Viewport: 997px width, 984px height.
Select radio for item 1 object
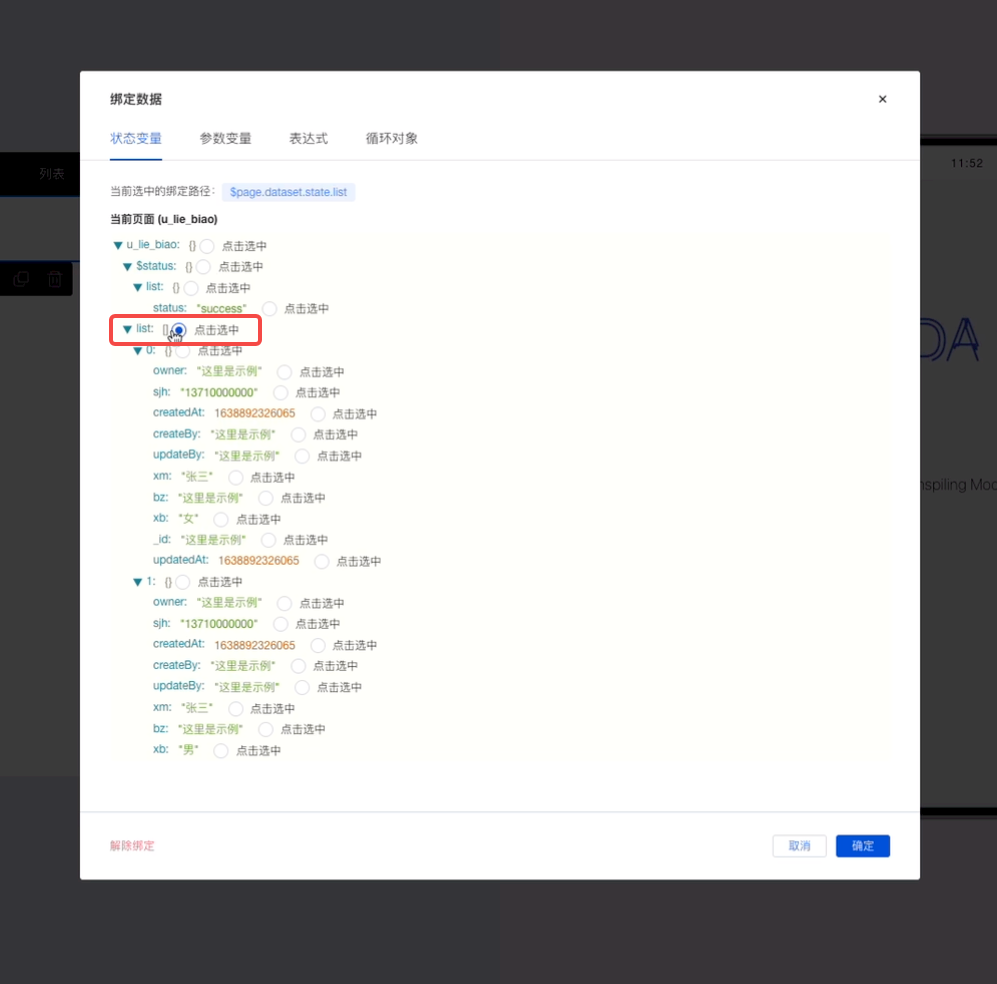tap(182, 582)
